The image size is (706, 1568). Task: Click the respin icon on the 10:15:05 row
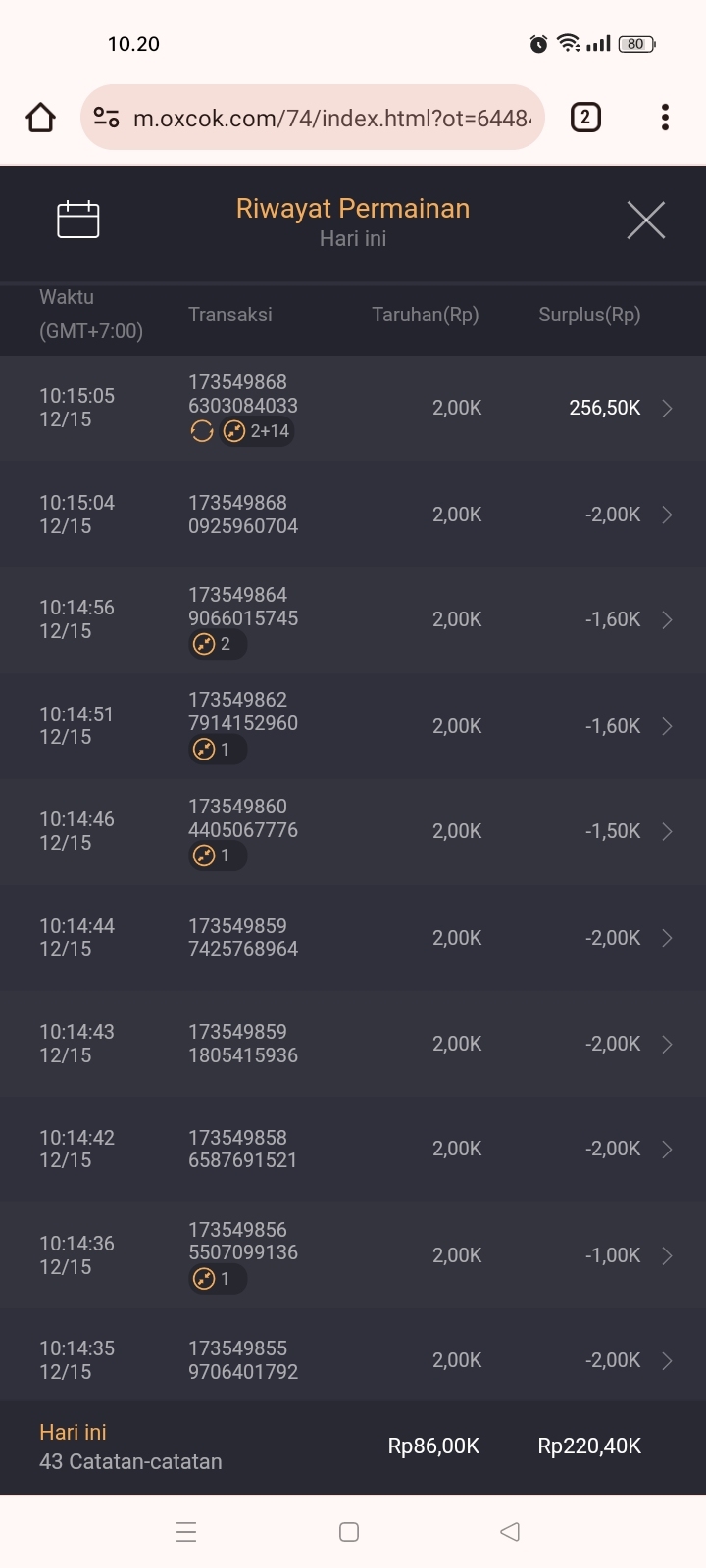(202, 431)
